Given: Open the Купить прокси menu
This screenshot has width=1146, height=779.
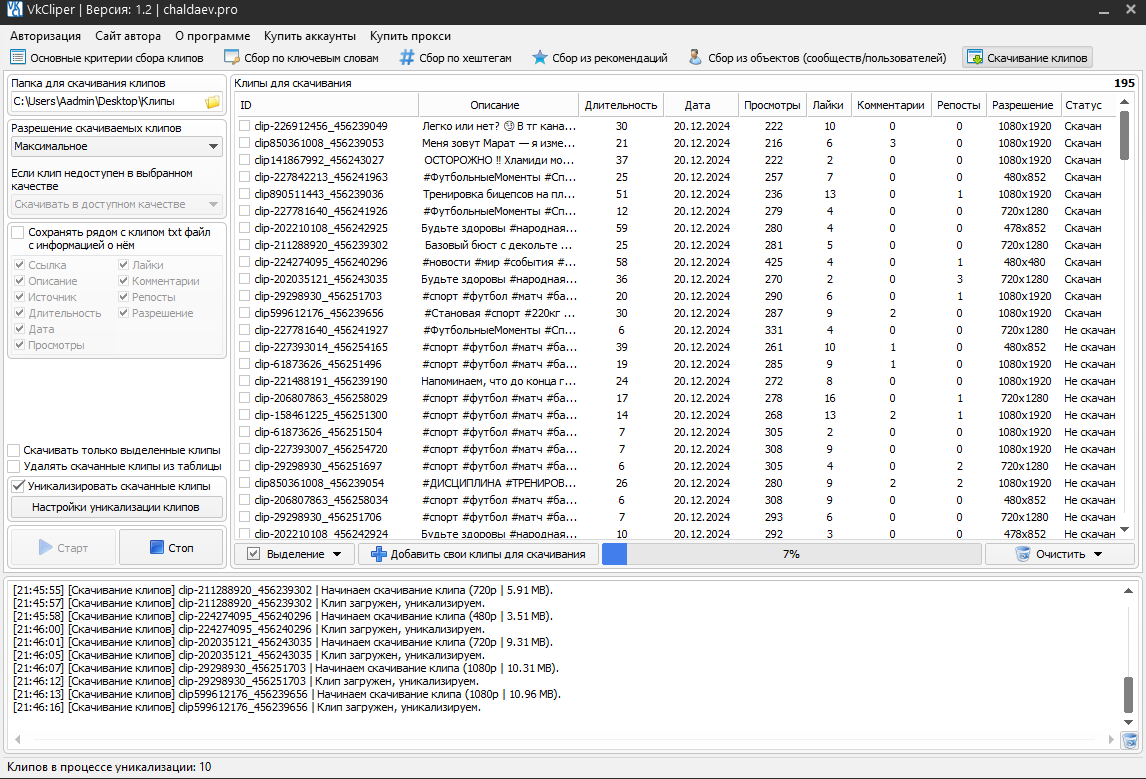Looking at the screenshot, I should [x=410, y=36].
